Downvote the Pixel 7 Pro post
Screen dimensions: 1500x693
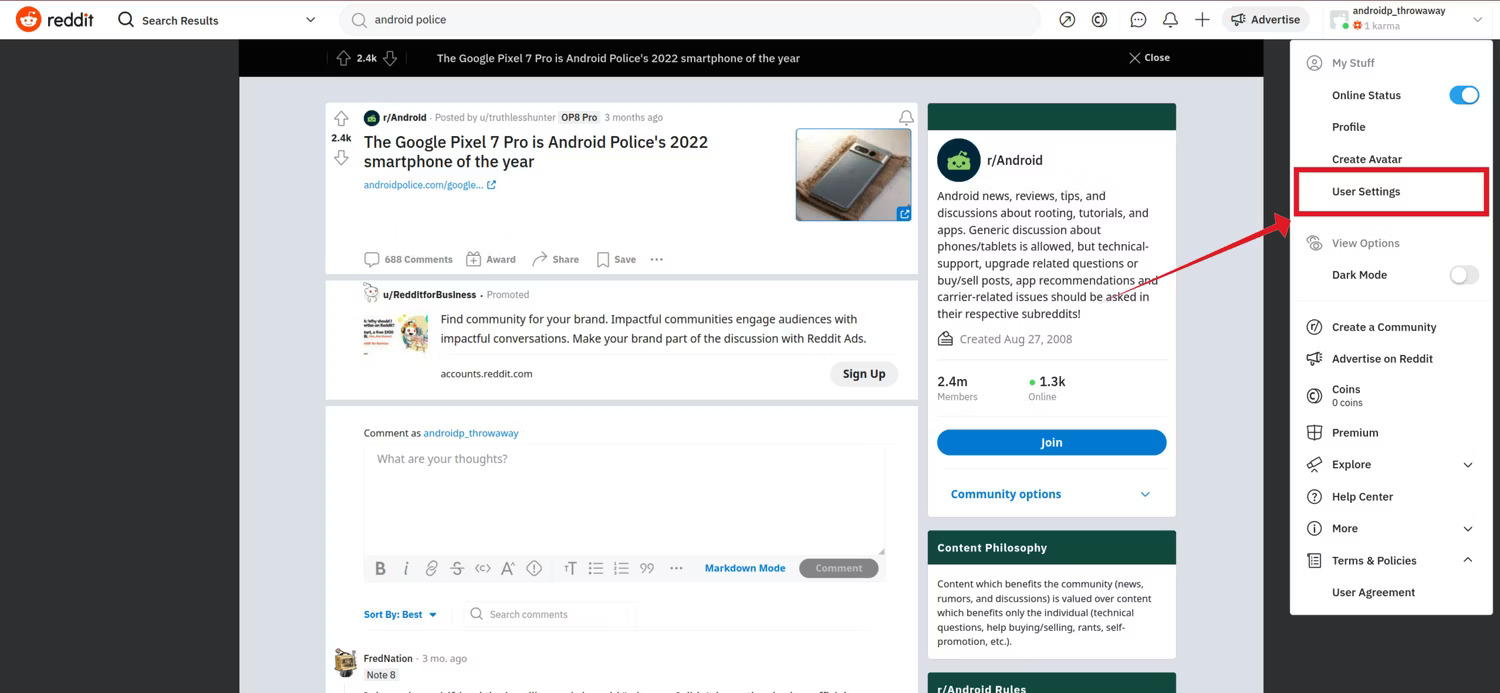(341, 158)
